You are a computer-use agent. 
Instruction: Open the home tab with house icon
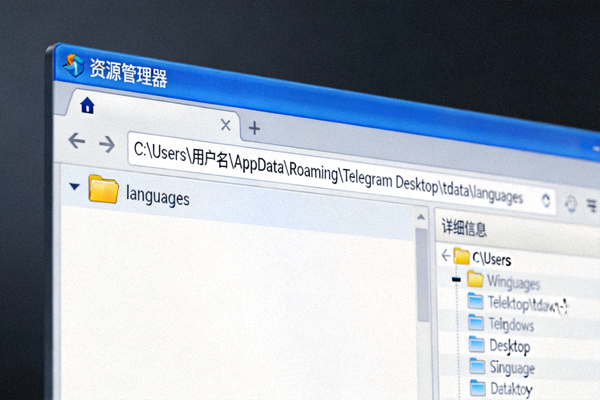pyautogui.click(x=88, y=106)
